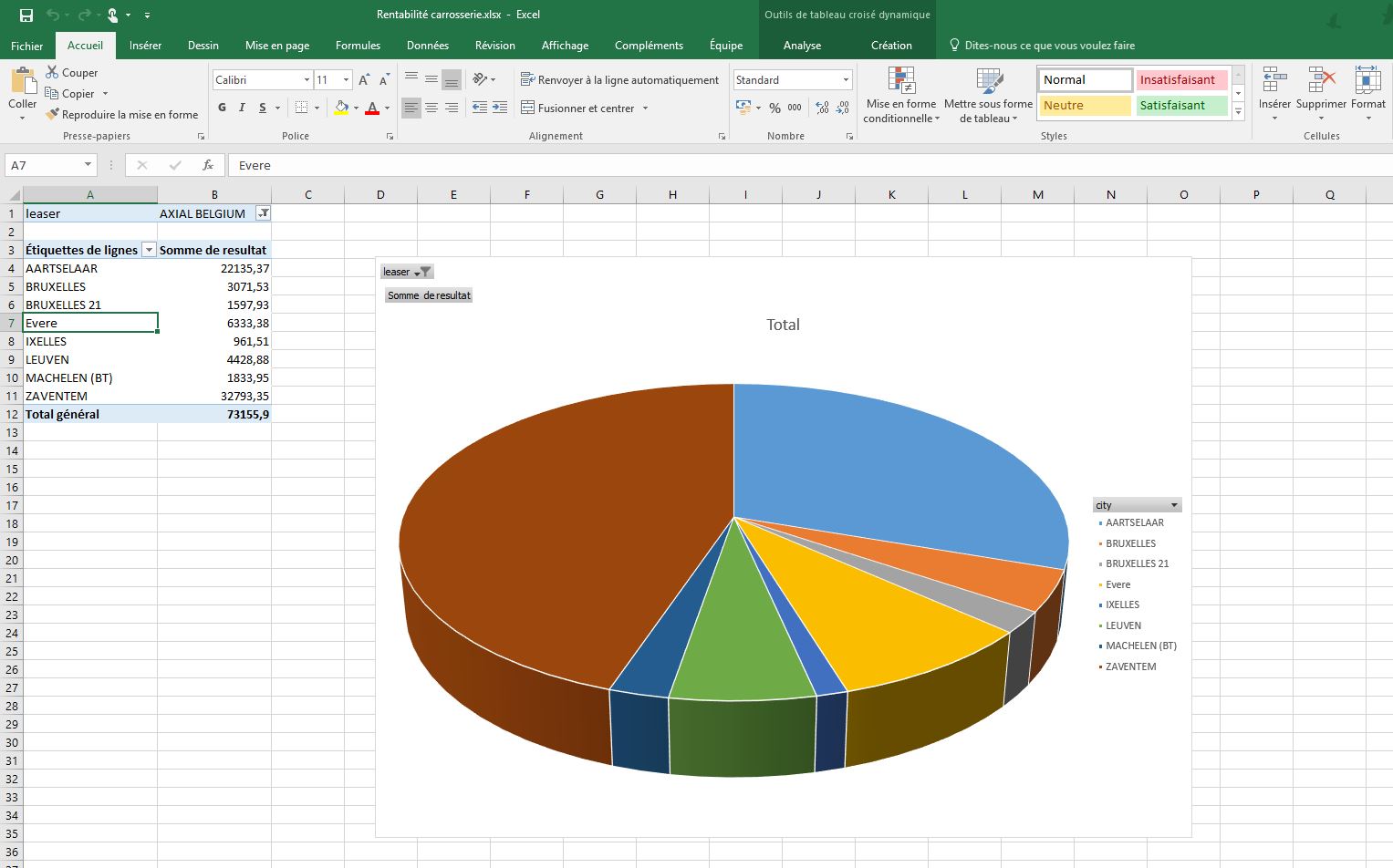Screen dimensions: 1393x868
Task: Increase font size with larger A icon
Action: coord(364,80)
